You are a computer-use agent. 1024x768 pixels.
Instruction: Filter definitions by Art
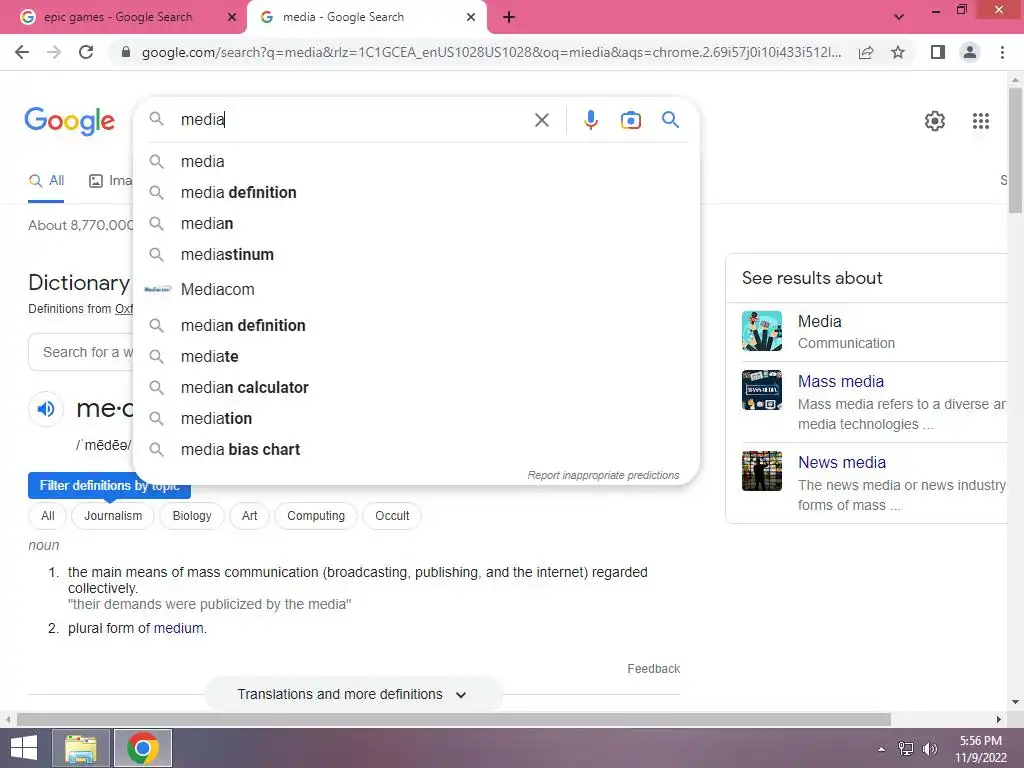tap(249, 516)
